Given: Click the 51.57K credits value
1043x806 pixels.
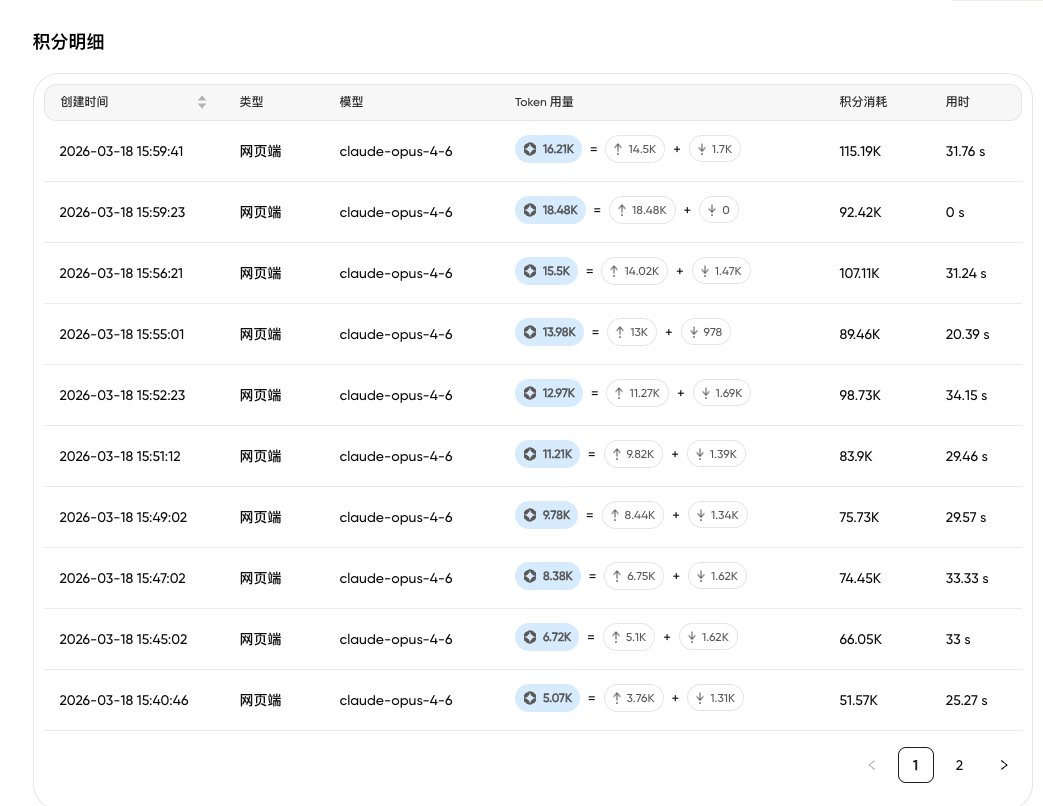Looking at the screenshot, I should 859,700.
